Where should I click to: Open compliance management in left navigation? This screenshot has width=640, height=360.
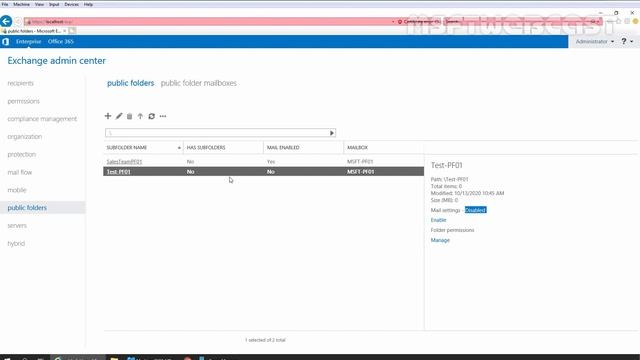pos(42,119)
